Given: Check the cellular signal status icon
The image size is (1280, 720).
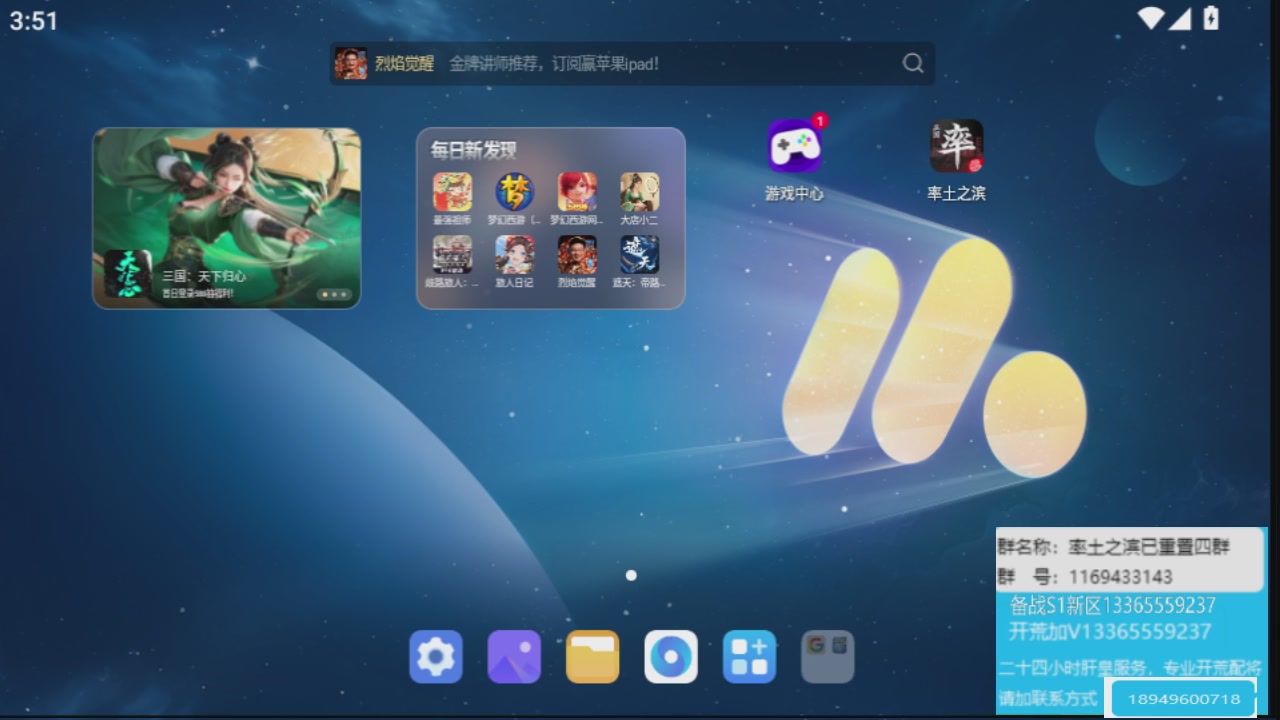Looking at the screenshot, I should coord(1180,18).
